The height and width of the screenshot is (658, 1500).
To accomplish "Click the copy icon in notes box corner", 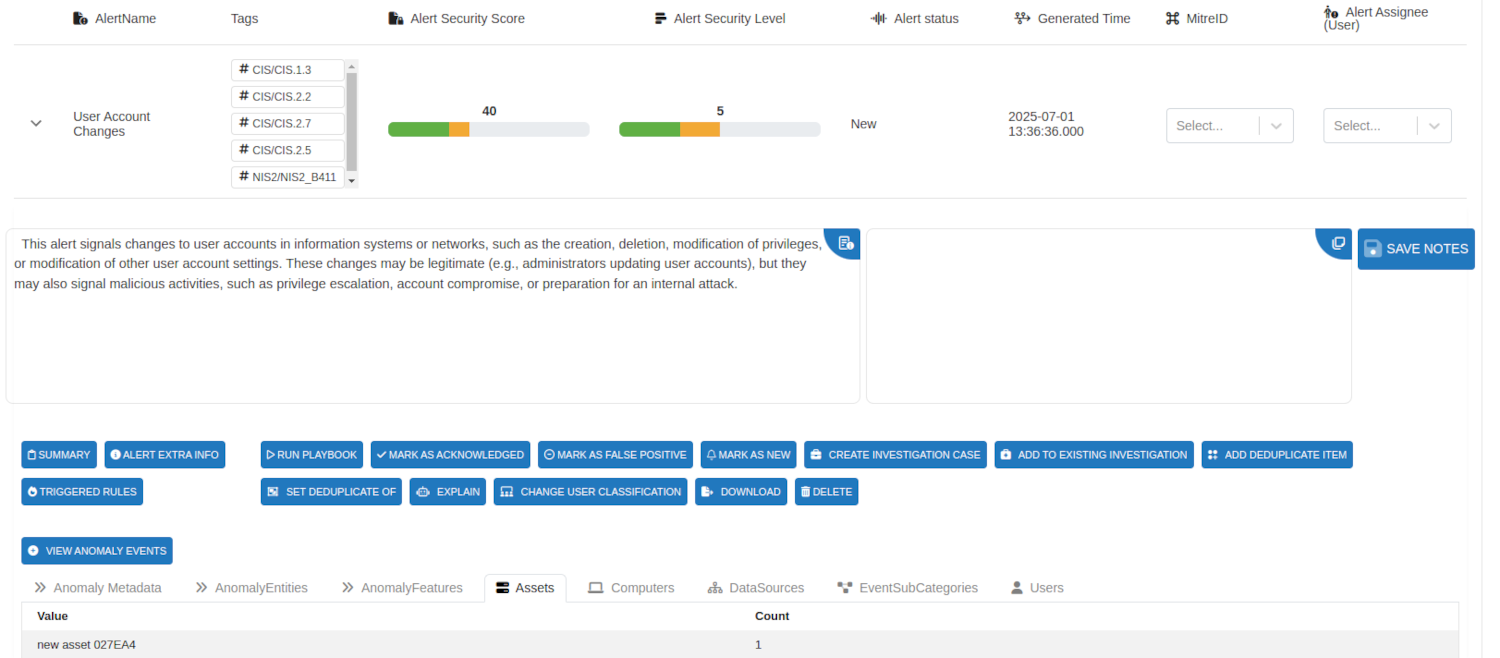I will pos(1338,243).
